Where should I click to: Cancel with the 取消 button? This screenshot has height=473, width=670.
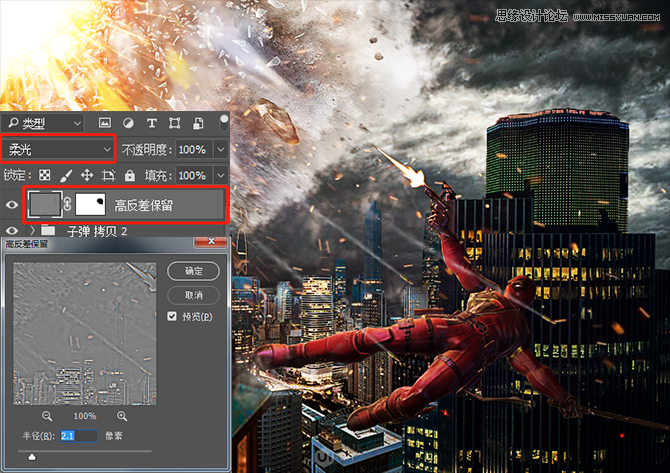pos(194,295)
